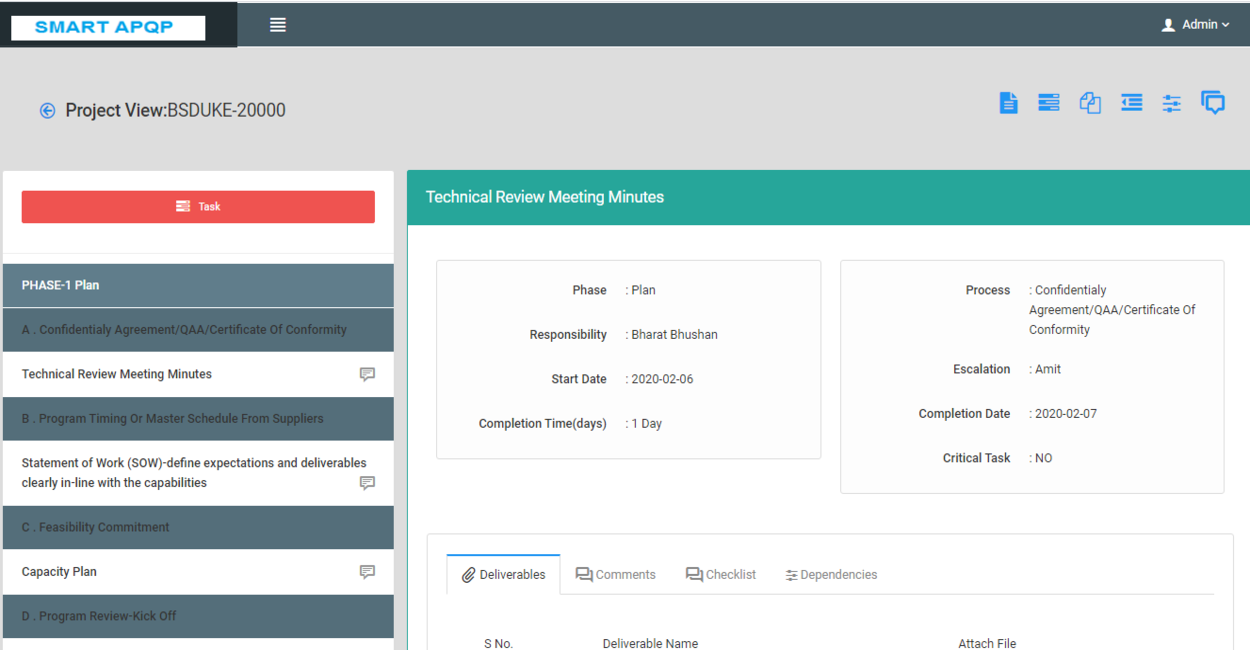
Task: Click the outdent list icon in project toolbar
Action: click(x=1131, y=103)
